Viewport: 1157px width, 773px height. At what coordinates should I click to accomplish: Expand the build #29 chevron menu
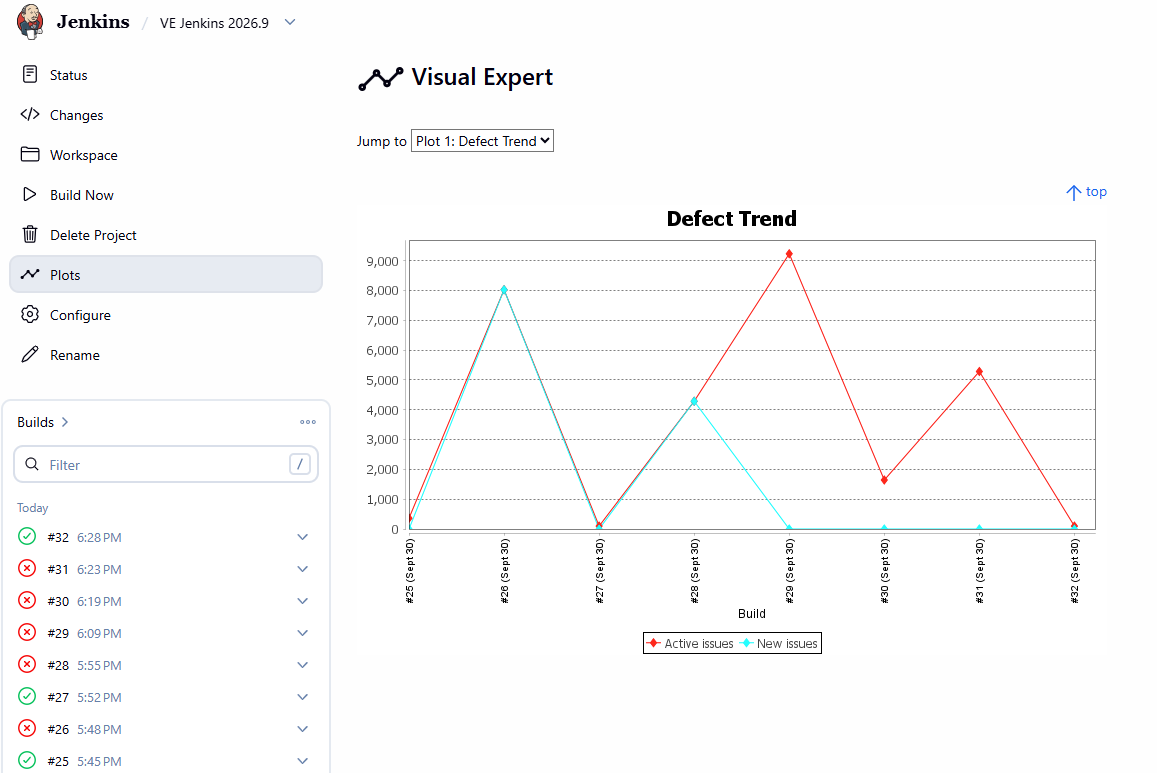[x=303, y=633]
